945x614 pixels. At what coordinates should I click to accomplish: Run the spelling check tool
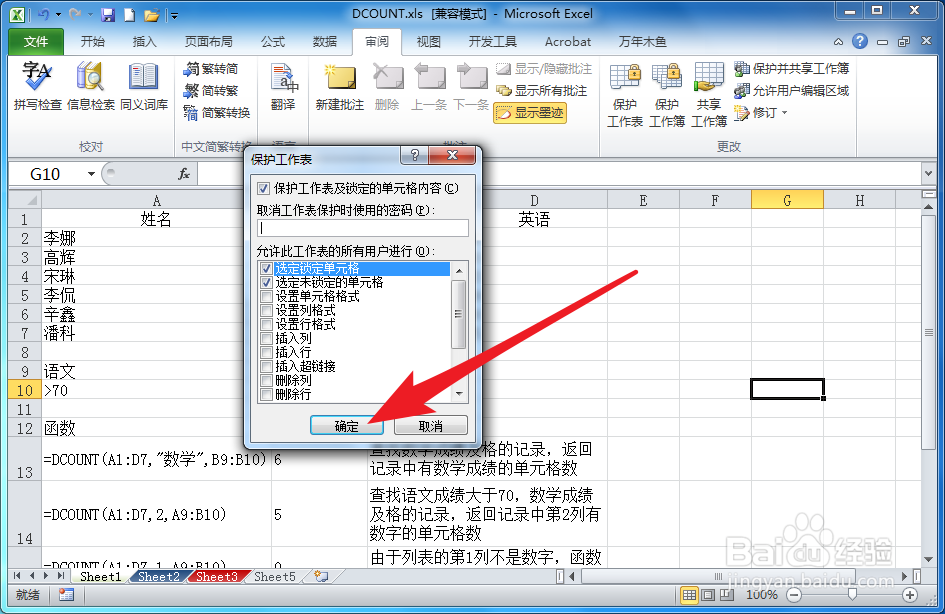click(x=37, y=86)
